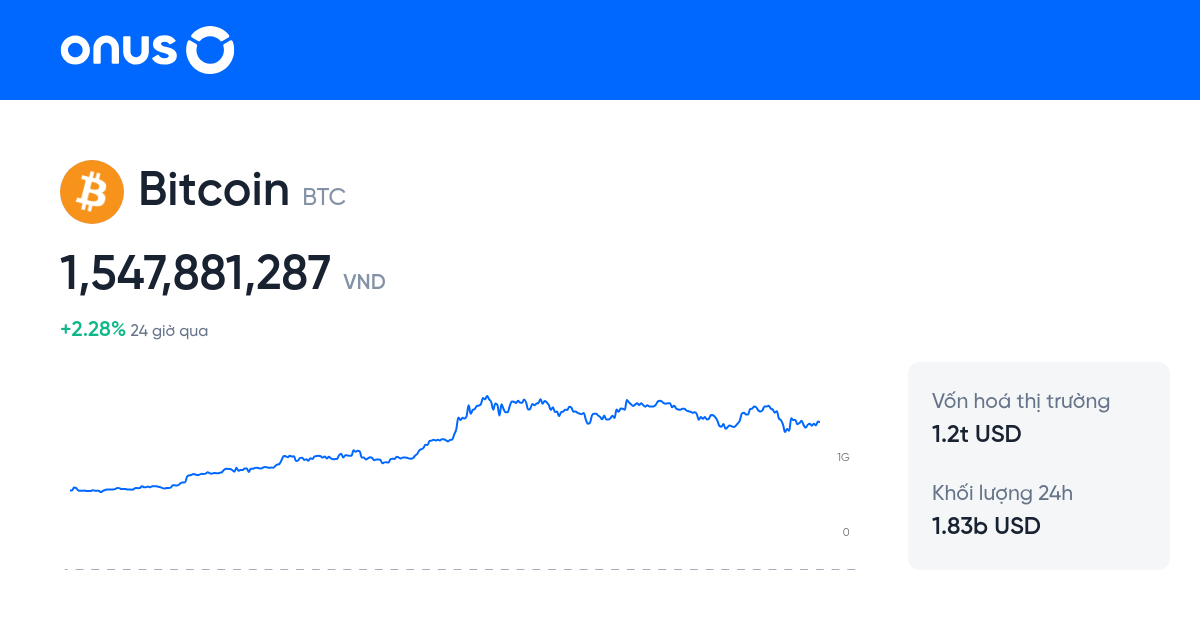Click the 1.2t USD market cap value
This screenshot has height=630, width=1200.
point(976,434)
